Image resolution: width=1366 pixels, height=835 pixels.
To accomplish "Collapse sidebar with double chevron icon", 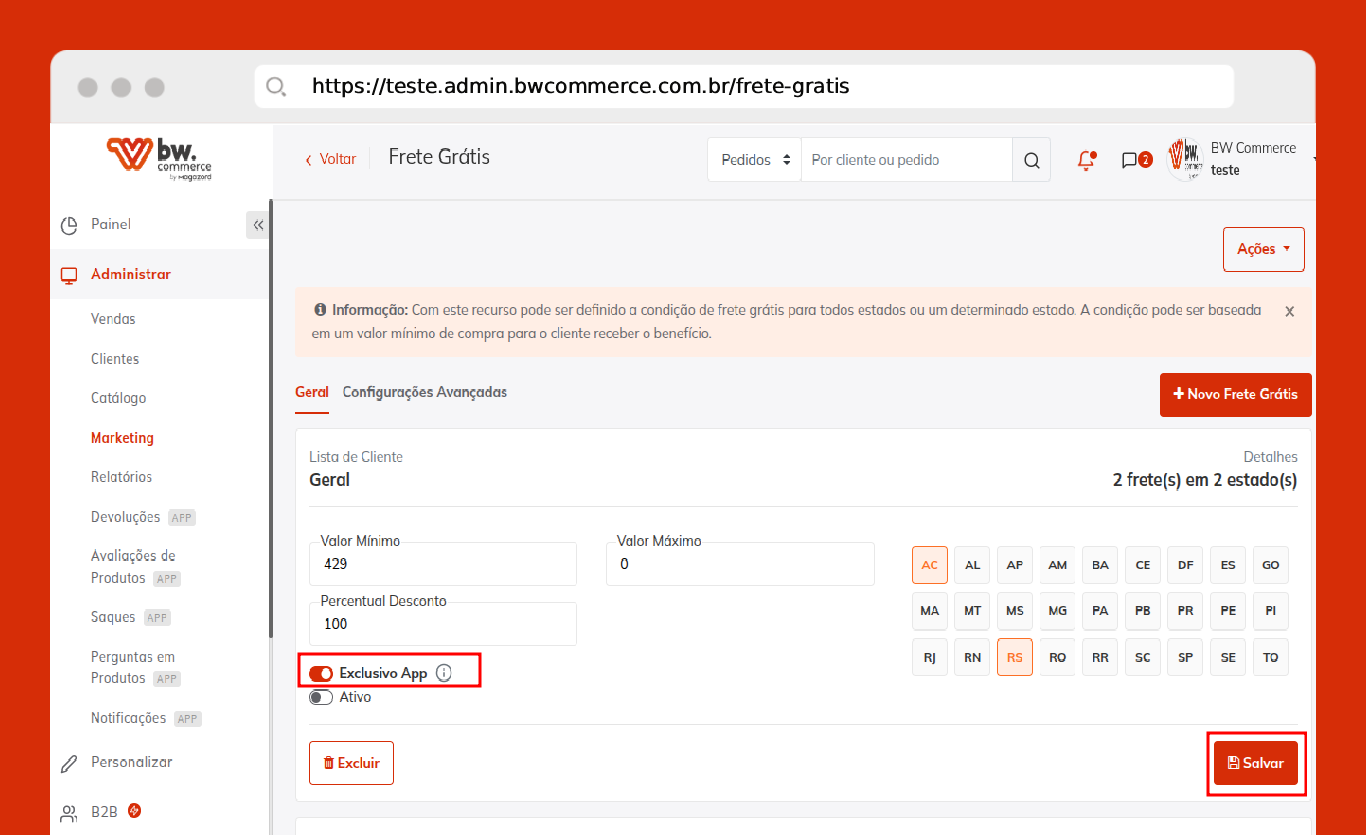I will 258,225.
